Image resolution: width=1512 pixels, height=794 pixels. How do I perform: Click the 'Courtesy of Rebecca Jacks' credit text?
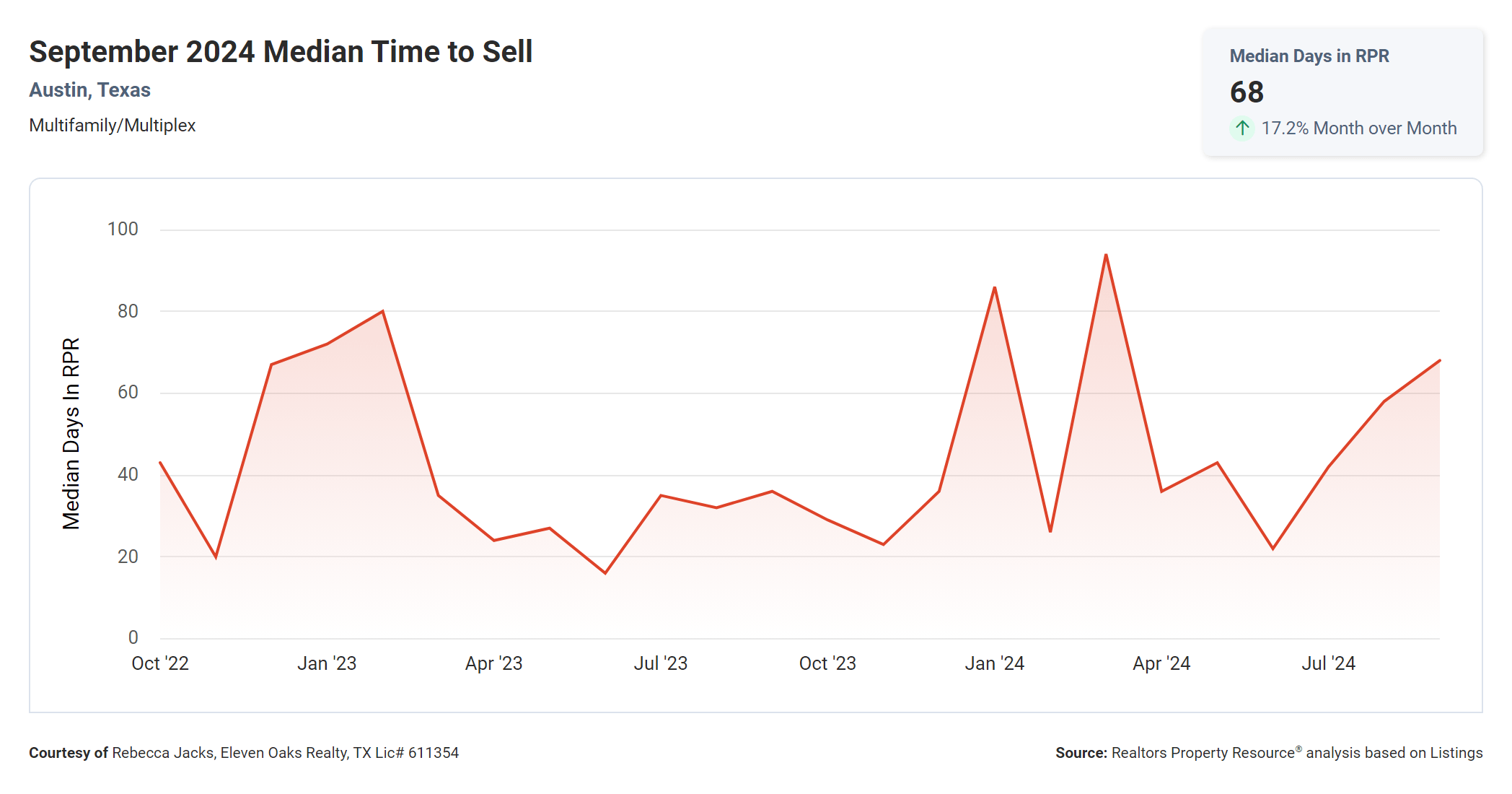click(244, 753)
